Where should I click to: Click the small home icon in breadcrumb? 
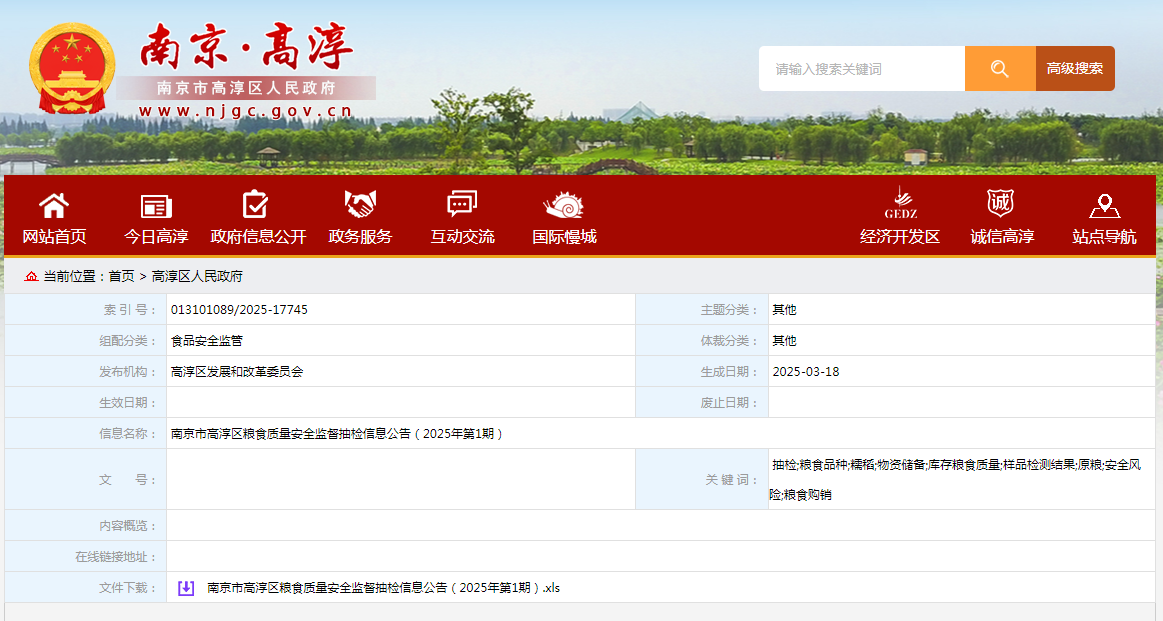pos(31,276)
